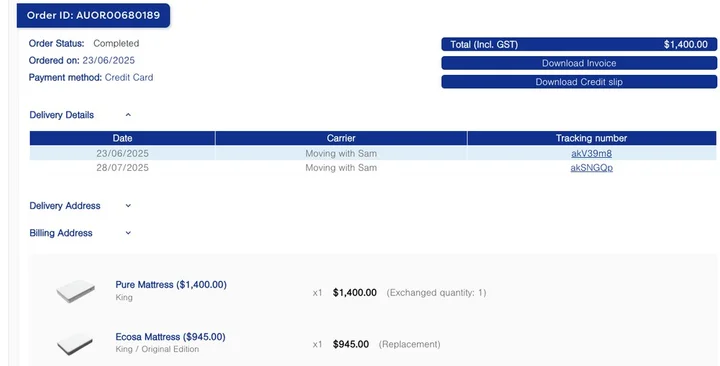Expand the Delivery Address section
This screenshot has height=366, width=720.
[128, 206]
